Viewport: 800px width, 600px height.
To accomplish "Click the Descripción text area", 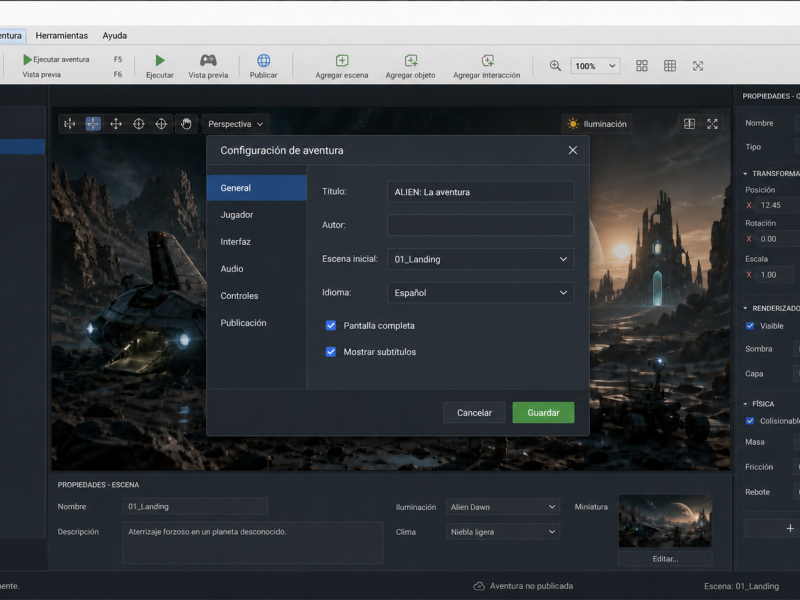I will click(253, 542).
